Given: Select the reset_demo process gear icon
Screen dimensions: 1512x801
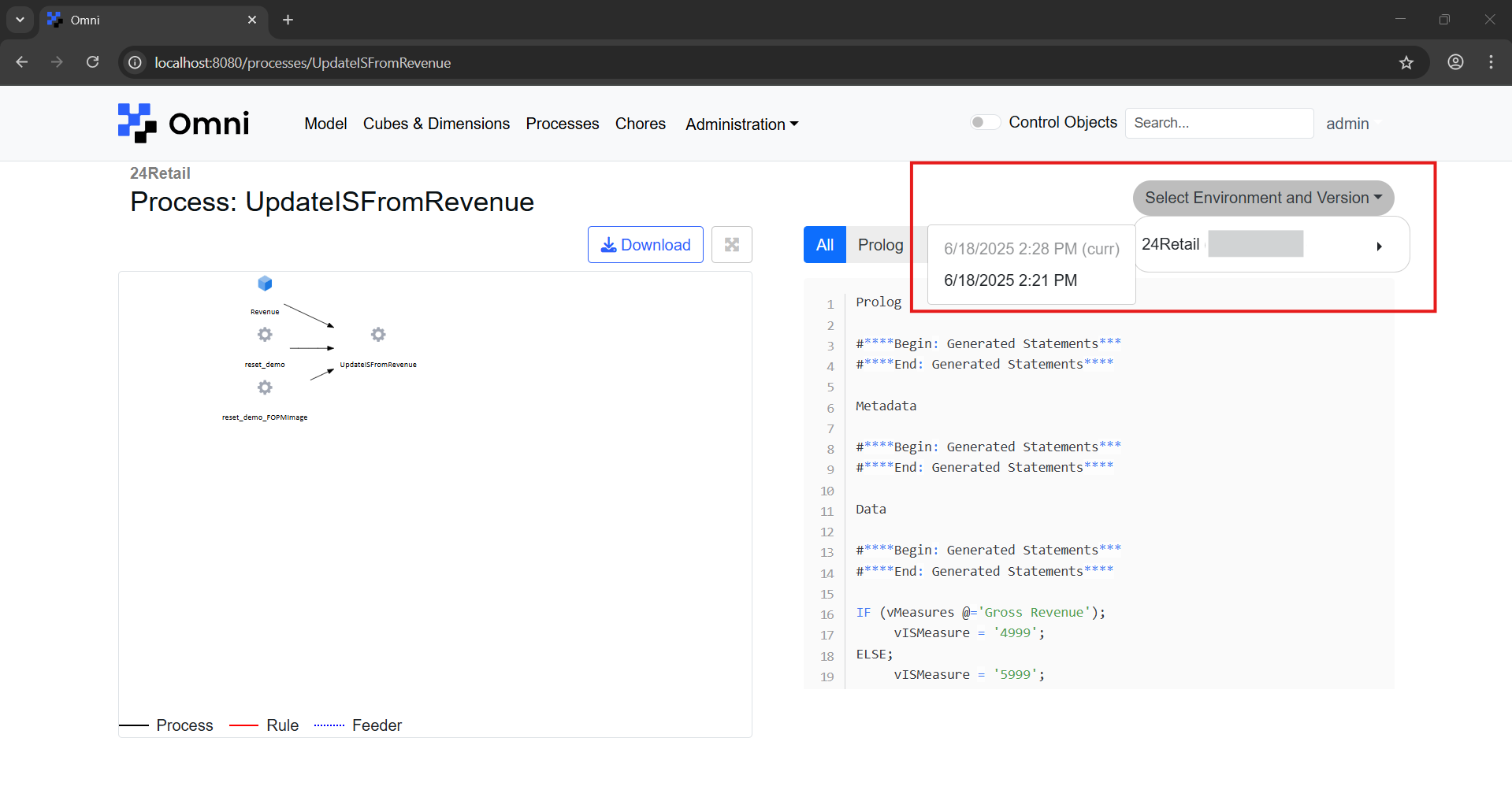Looking at the screenshot, I should [x=265, y=335].
